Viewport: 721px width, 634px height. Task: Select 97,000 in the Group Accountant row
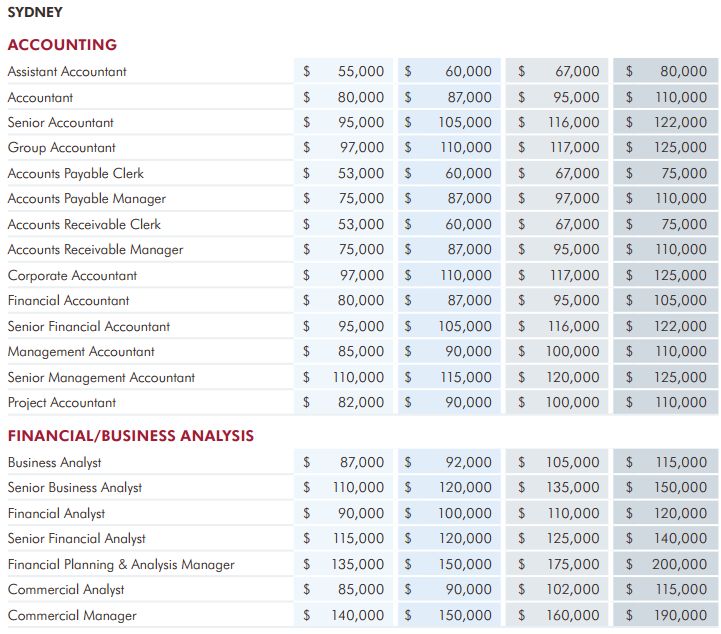(x=362, y=148)
